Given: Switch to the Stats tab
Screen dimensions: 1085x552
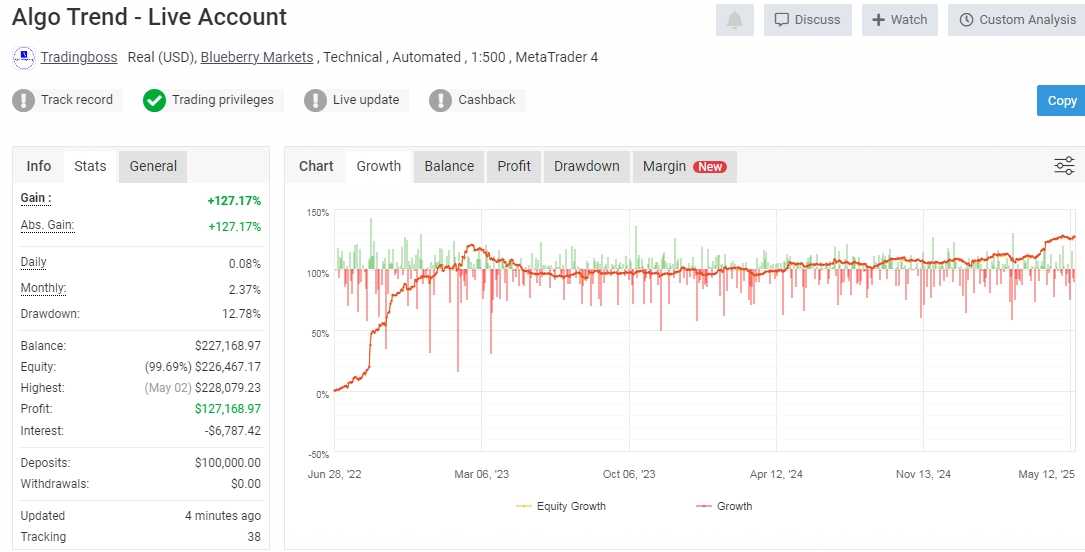Looking at the screenshot, I should pos(90,166).
